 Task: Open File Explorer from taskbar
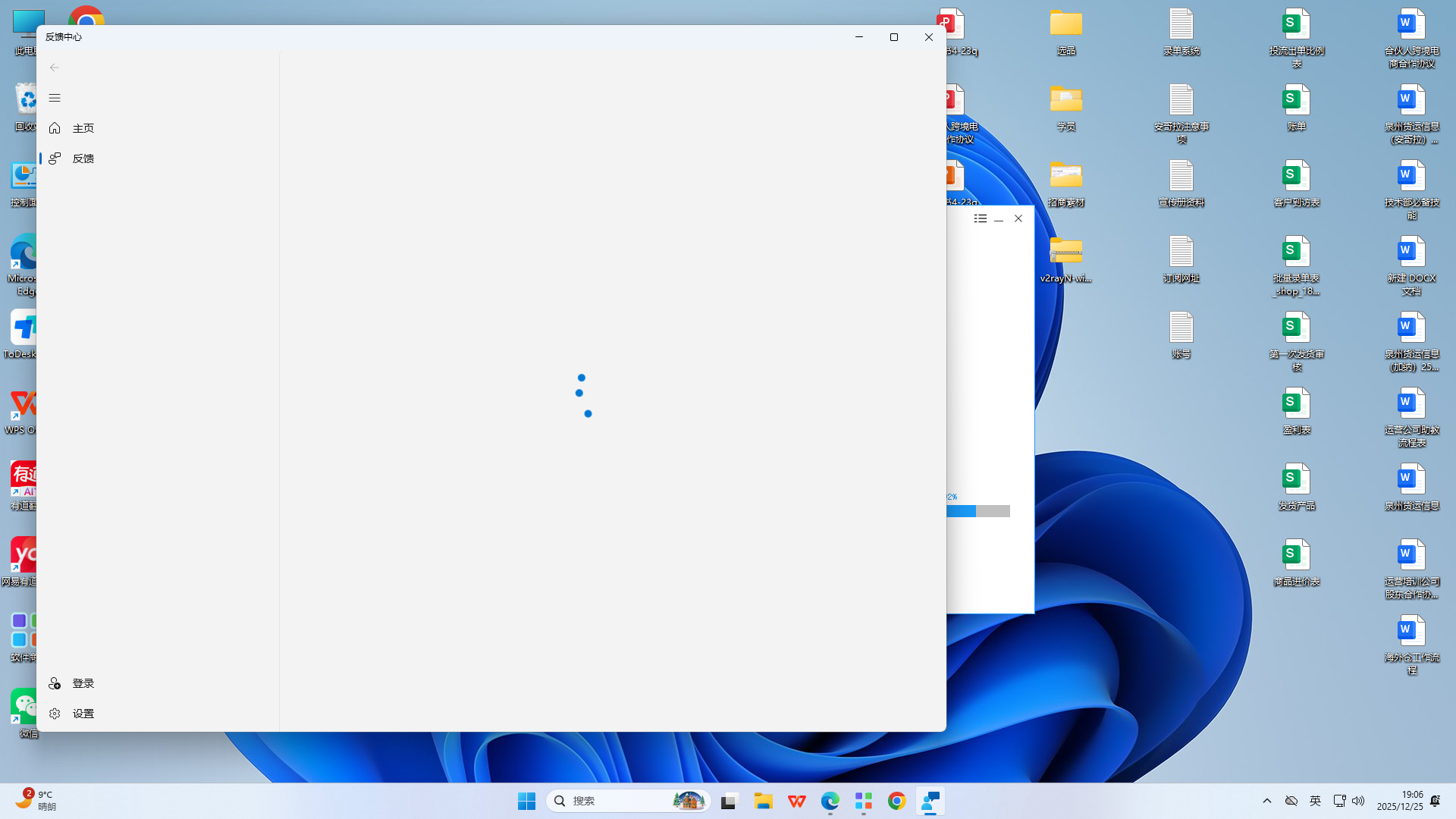pos(763,801)
